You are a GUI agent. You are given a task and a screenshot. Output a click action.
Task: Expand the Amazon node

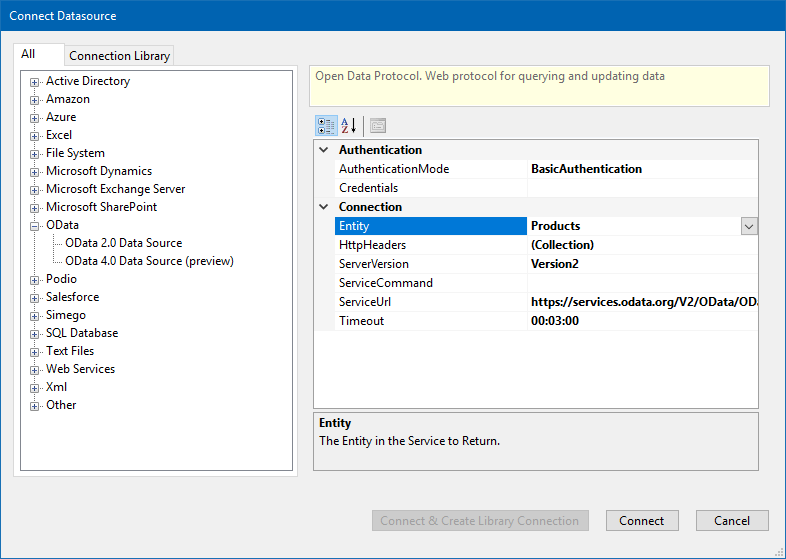tap(34, 100)
